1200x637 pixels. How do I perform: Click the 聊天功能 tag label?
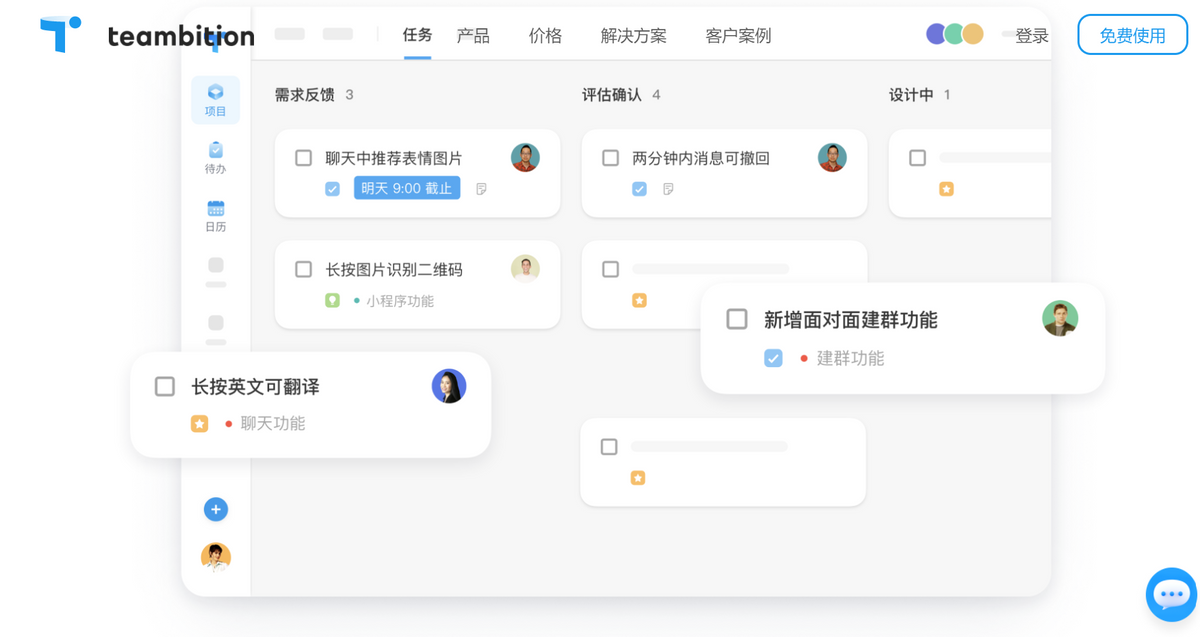coord(273,424)
